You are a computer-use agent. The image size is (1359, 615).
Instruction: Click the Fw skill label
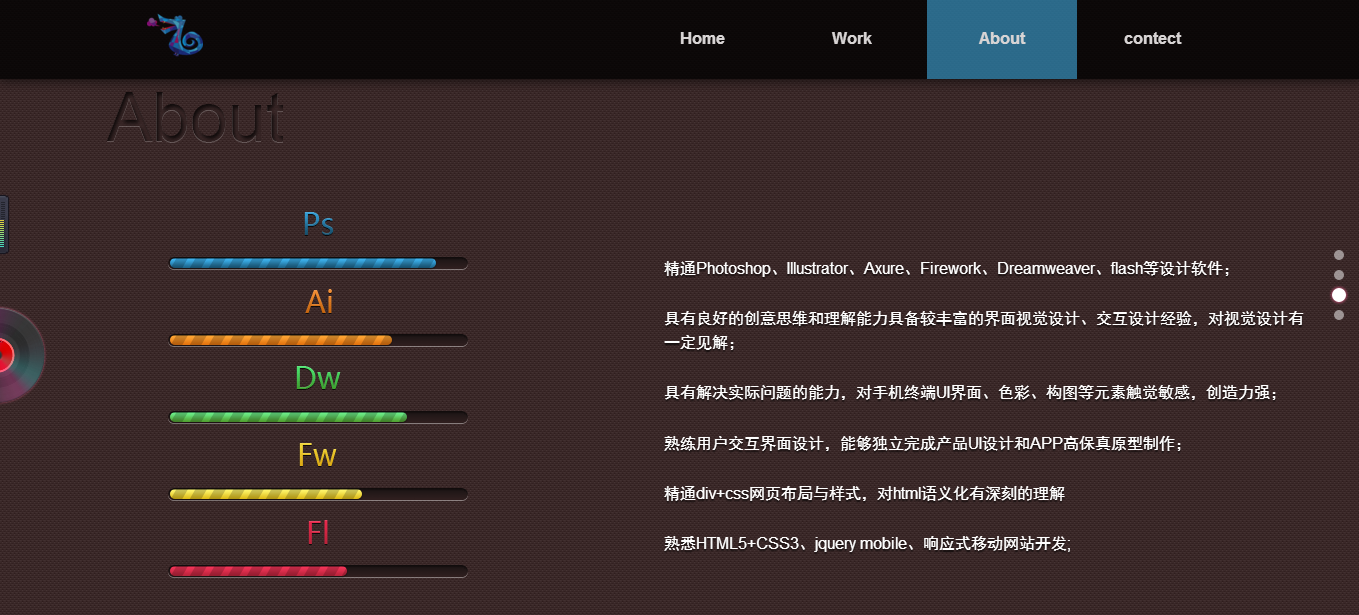coord(317,455)
